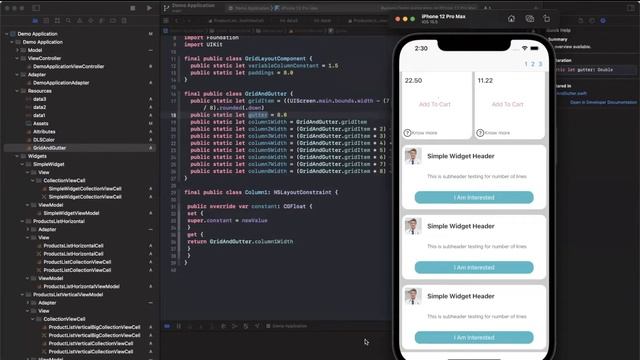This screenshot has width=640, height=360.
Task: Open the Debug navigator
Action: coord(102,20)
